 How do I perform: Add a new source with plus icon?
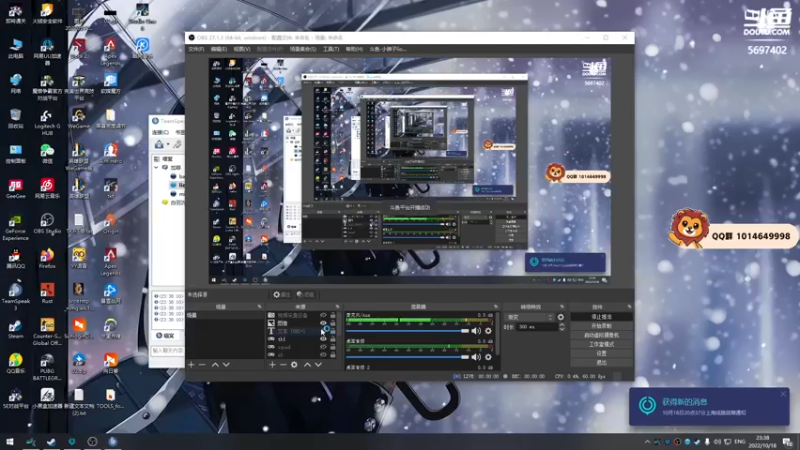[x=272, y=365]
